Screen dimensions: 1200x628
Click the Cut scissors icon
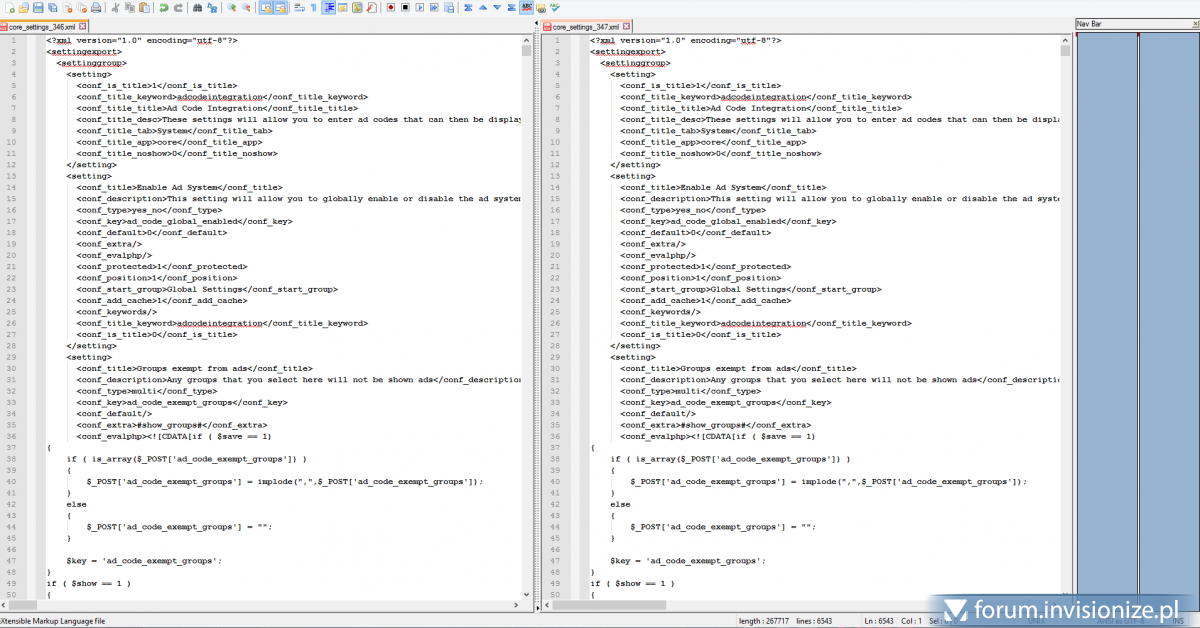[116, 8]
